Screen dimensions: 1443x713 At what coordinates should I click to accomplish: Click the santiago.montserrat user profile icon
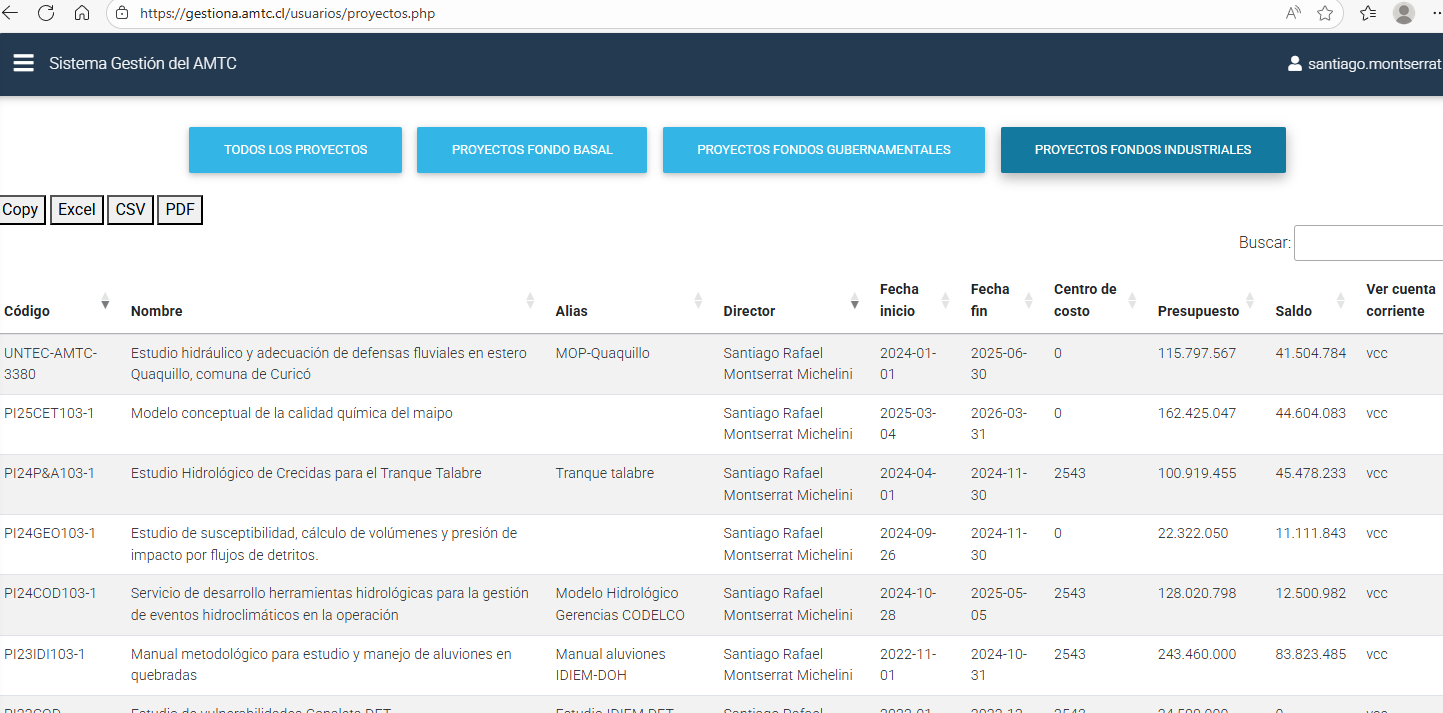(1295, 64)
